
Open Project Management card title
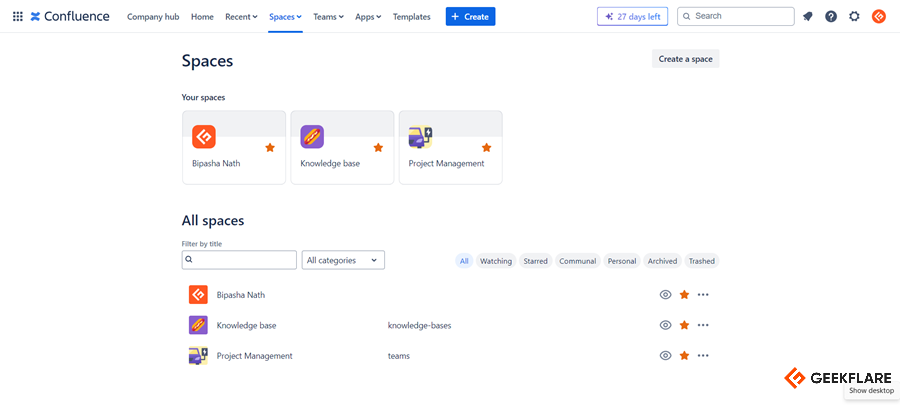[x=446, y=163]
